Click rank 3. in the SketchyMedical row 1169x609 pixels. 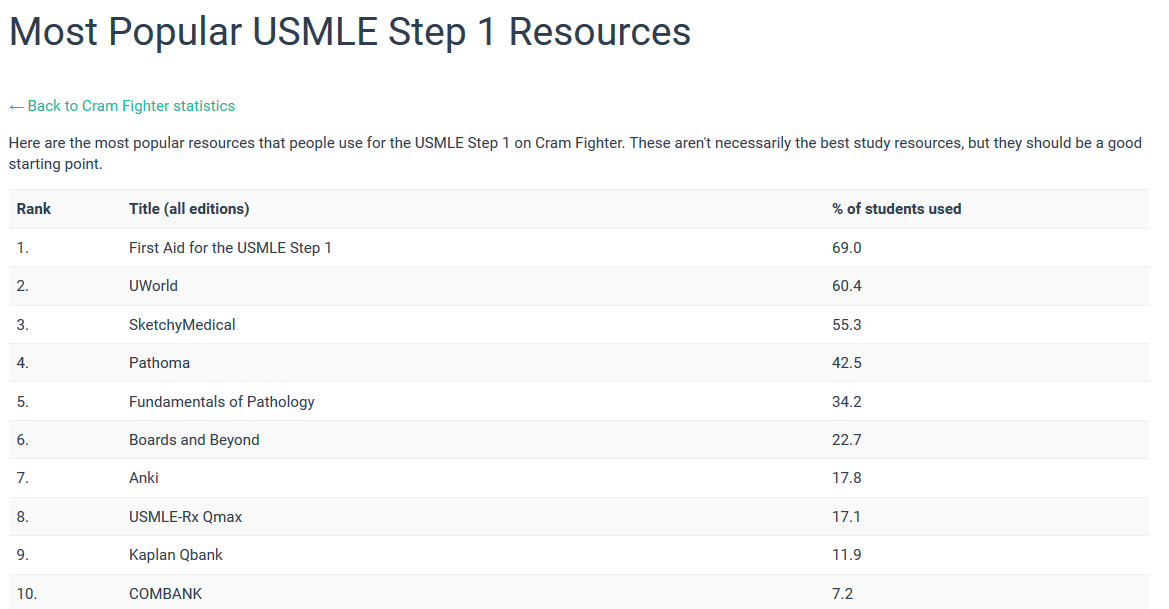pos(22,324)
